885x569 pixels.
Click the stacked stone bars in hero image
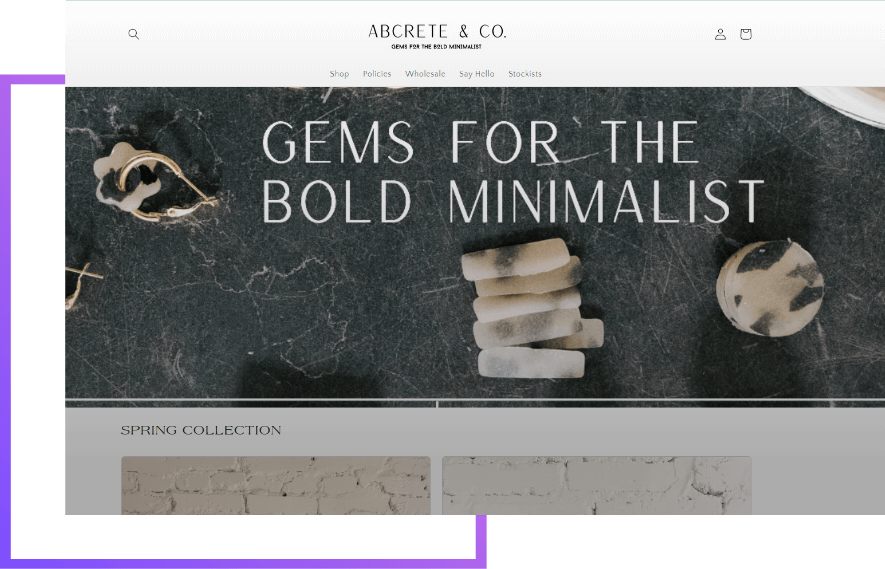point(531,308)
